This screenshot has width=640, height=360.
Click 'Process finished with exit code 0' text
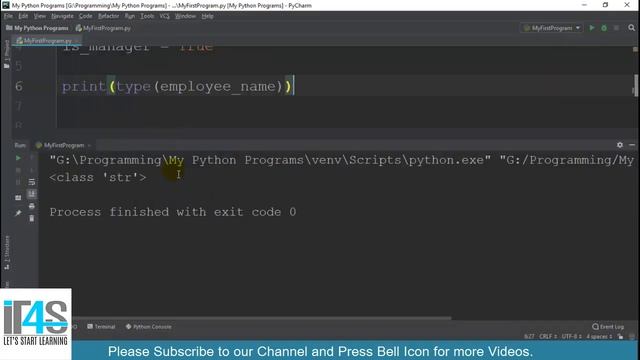point(173,212)
